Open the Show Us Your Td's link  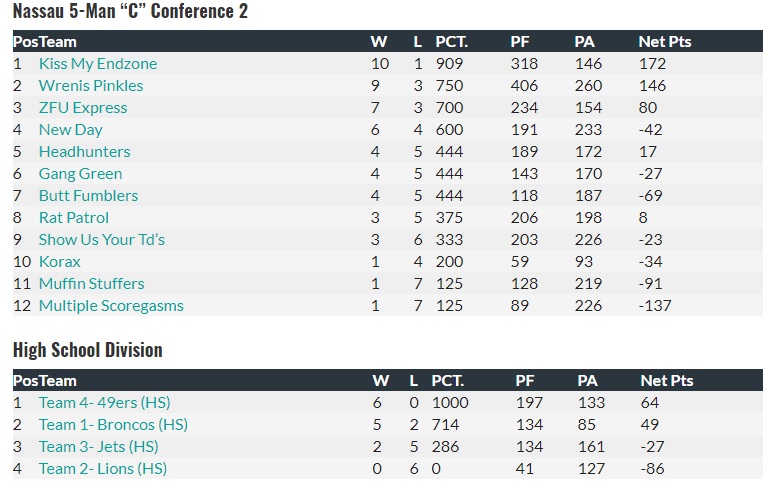tap(101, 240)
